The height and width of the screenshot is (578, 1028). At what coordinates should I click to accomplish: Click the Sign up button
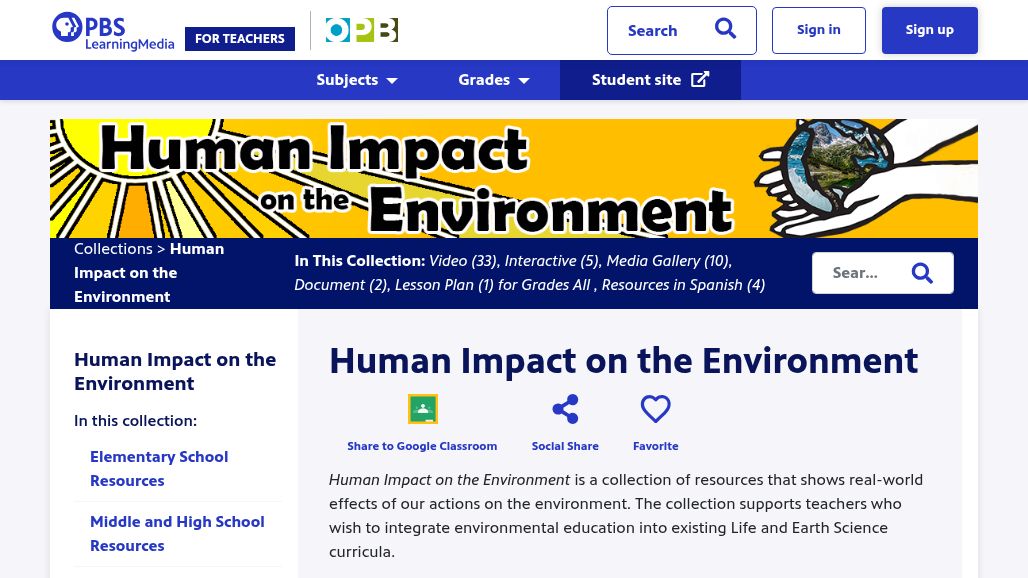click(929, 29)
